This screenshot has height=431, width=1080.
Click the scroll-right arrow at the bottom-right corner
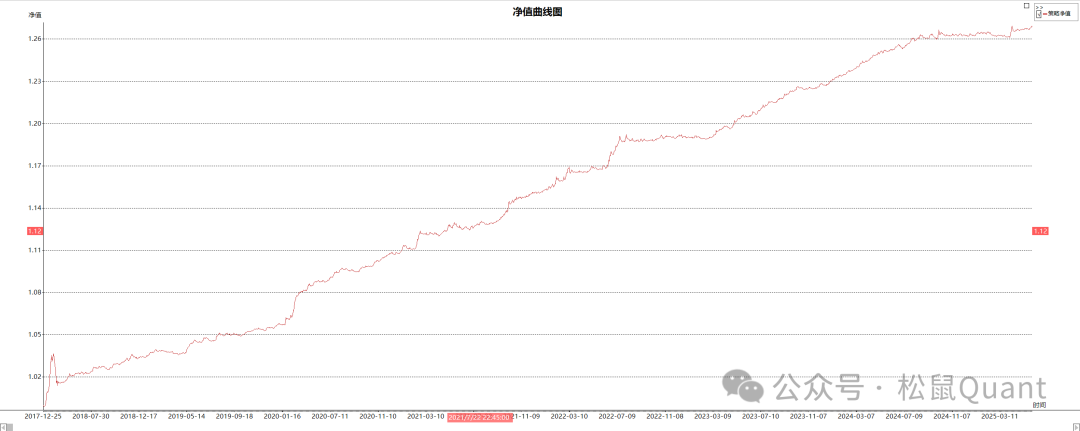point(1075,426)
